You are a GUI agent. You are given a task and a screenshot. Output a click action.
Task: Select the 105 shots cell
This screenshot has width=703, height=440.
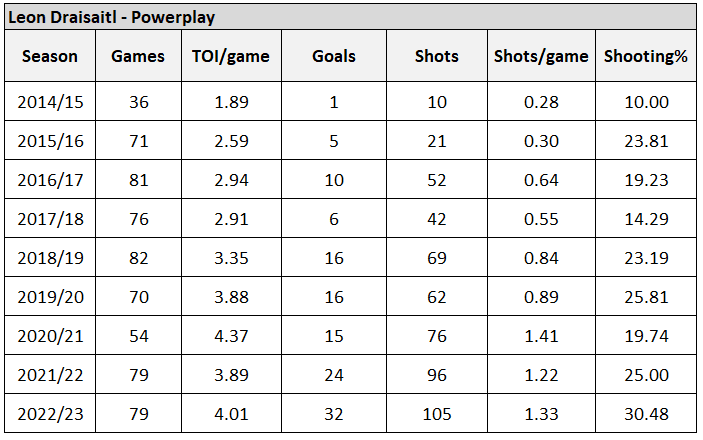(436, 414)
